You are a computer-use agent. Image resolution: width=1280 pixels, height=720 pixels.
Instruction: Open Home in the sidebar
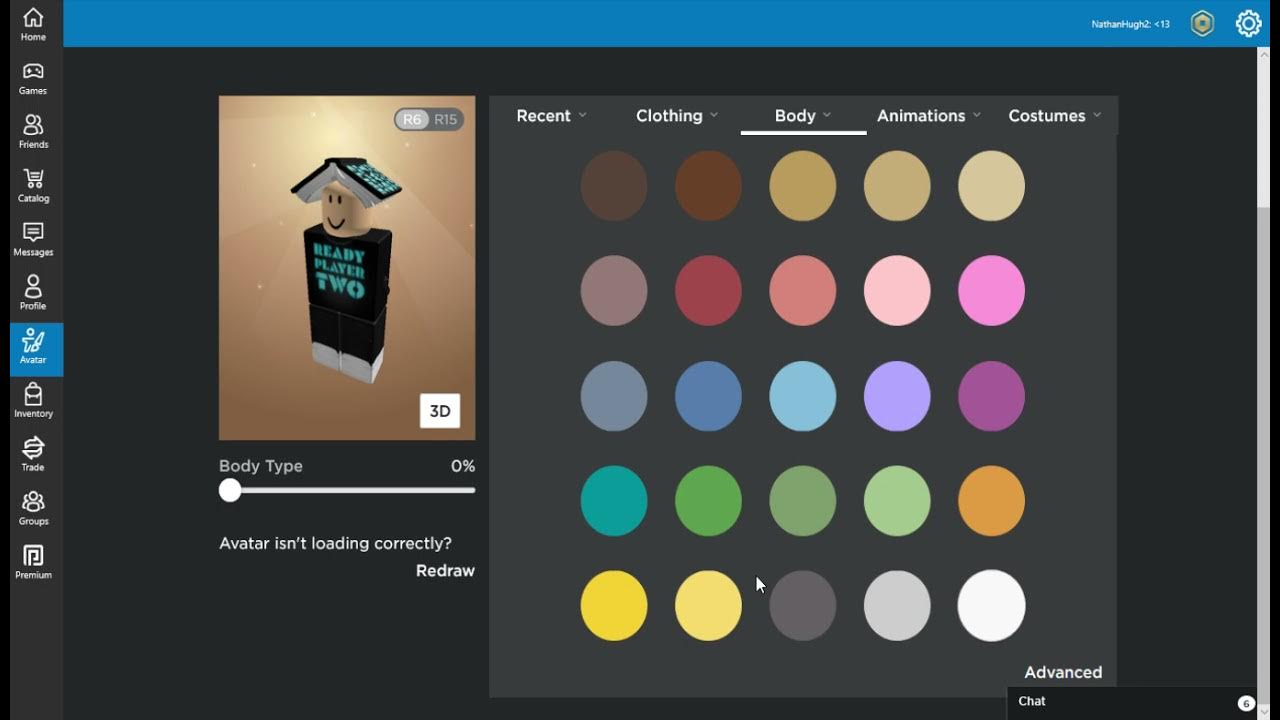pyautogui.click(x=33, y=25)
